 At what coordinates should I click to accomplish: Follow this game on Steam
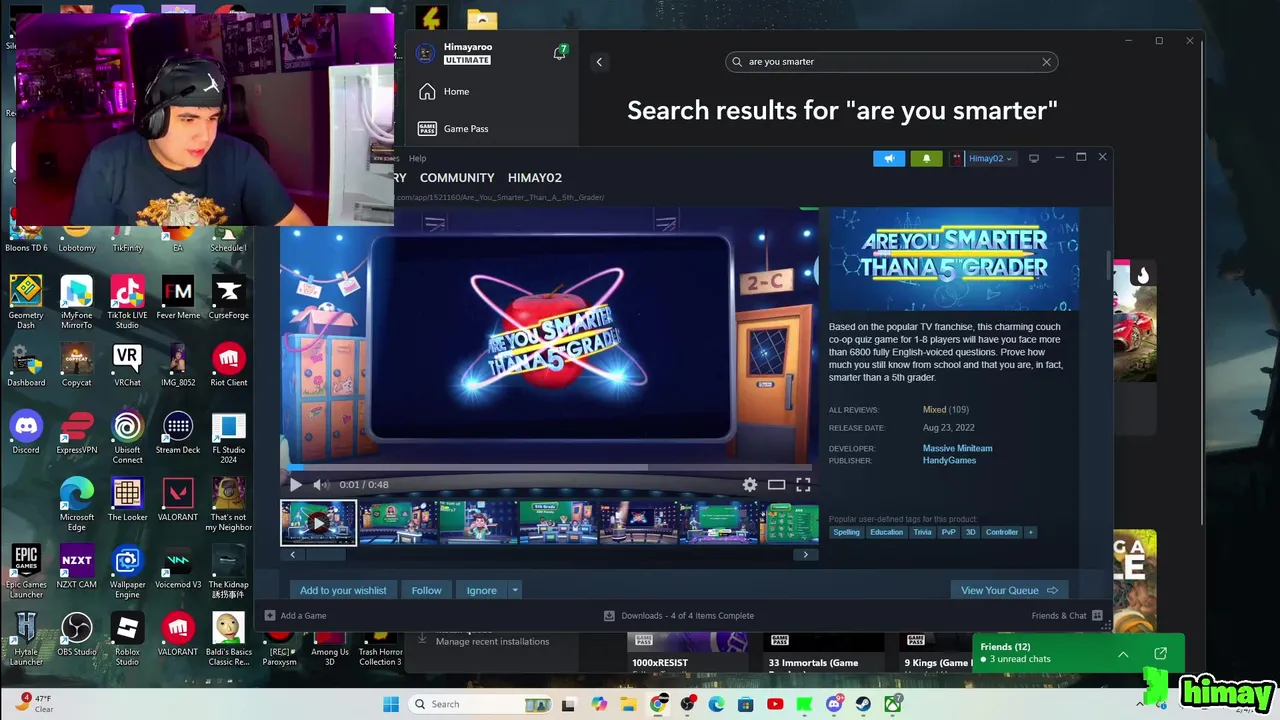(426, 590)
